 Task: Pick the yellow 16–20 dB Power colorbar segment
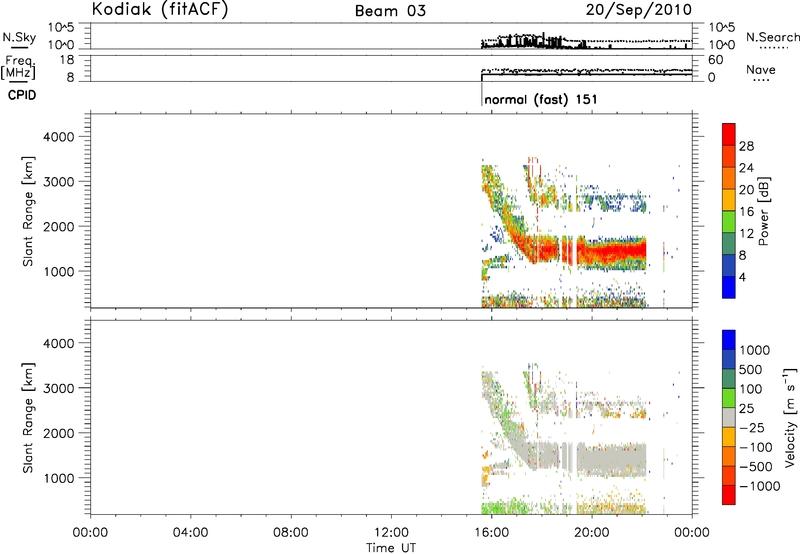tap(729, 200)
